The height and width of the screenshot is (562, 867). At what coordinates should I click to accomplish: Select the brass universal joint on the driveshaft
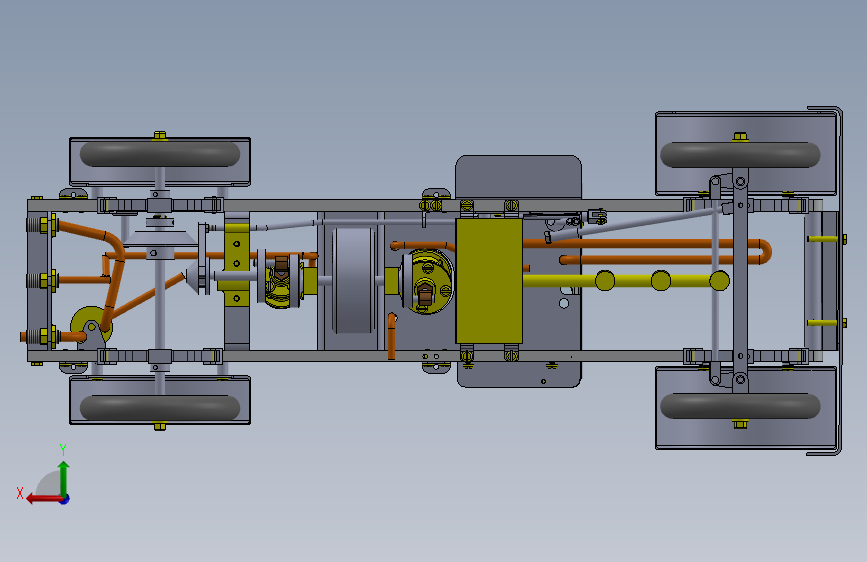[x=280, y=281]
